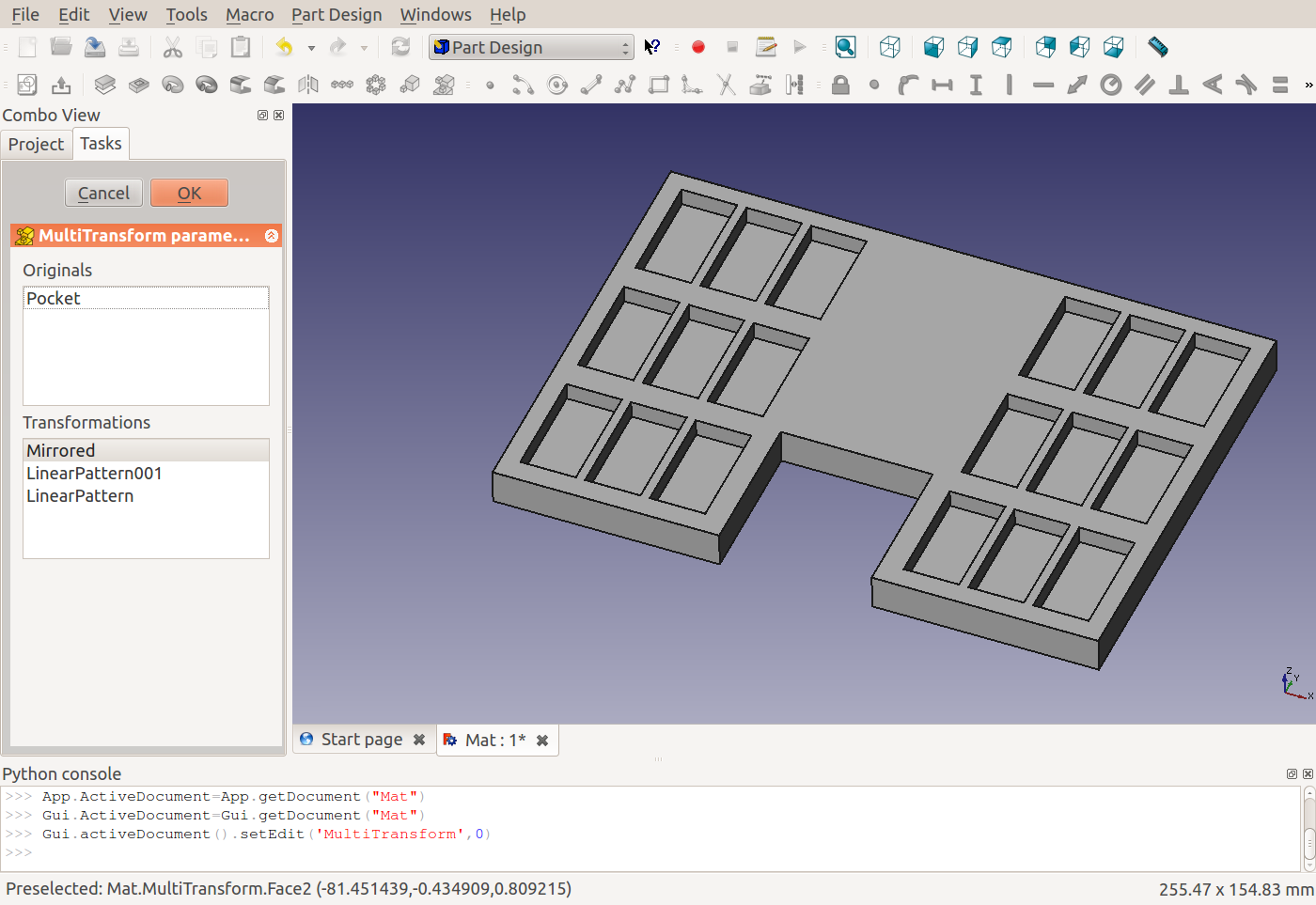Select the Pocket tool
This screenshot has width=1316, height=905.
139,85
